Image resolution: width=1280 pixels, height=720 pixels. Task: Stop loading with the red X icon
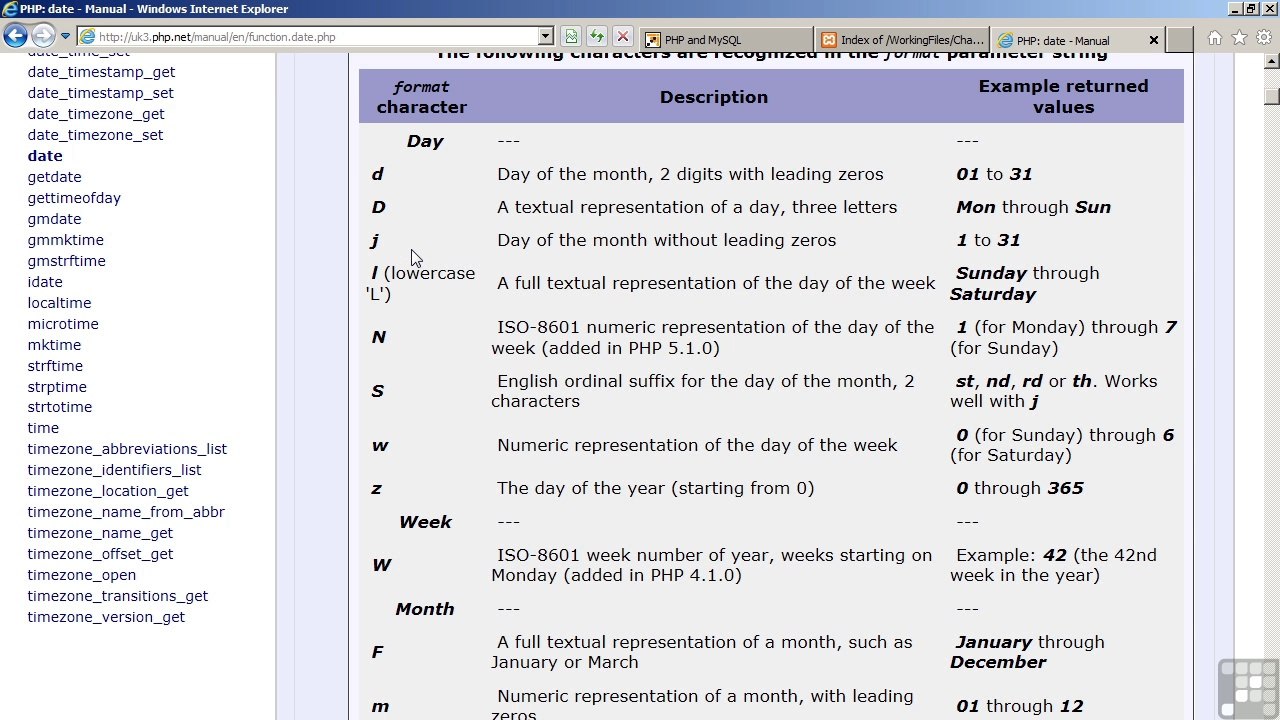click(623, 37)
